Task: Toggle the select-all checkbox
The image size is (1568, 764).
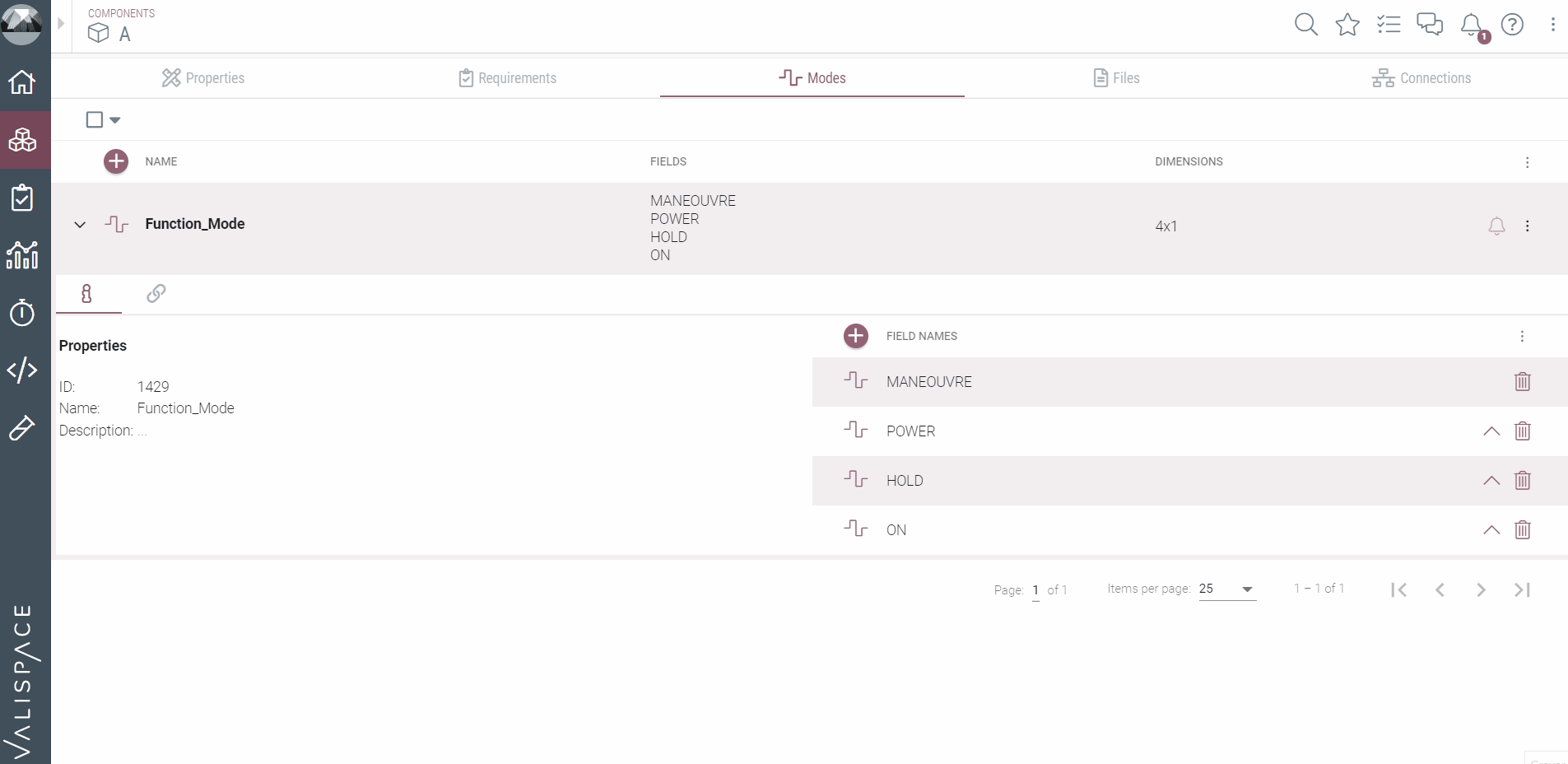Action: coord(95,120)
